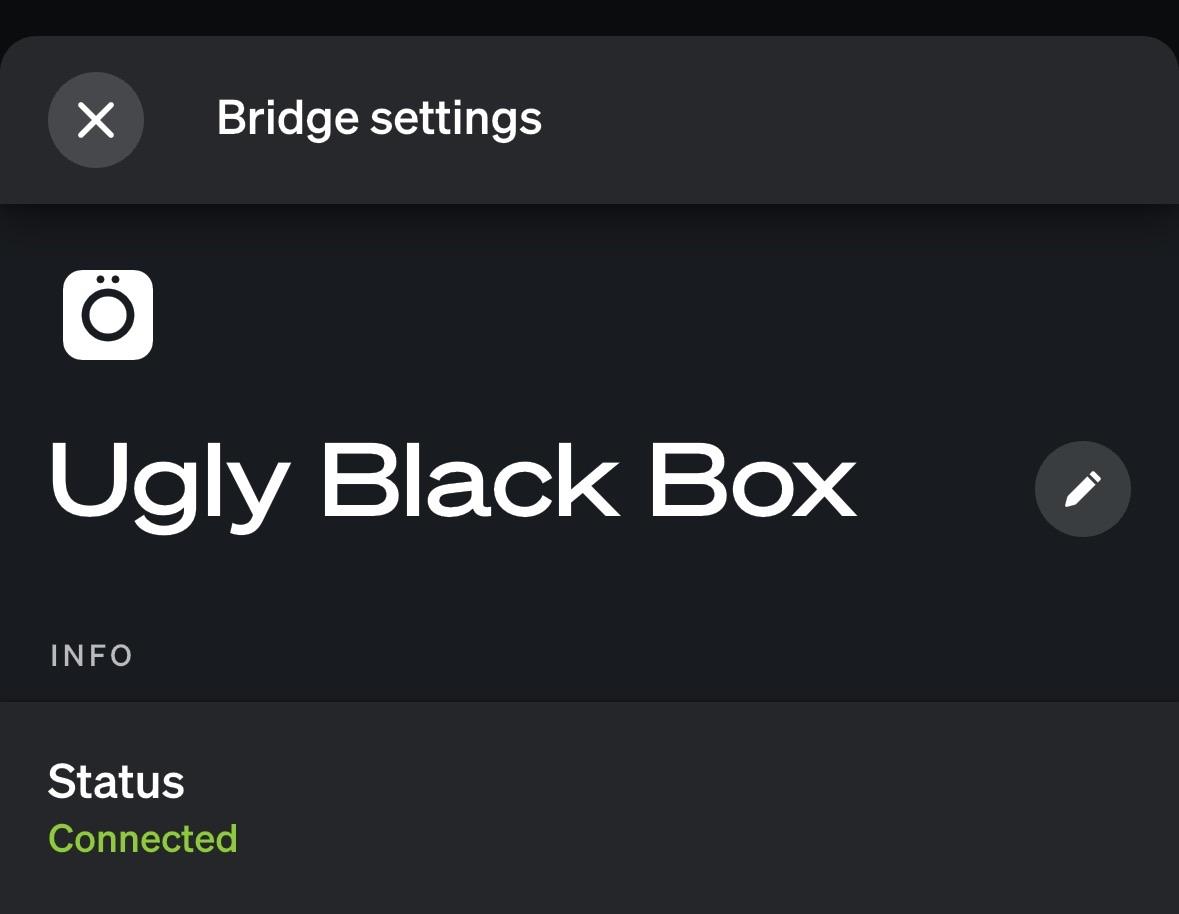Click the word "settings" in the header

click(x=456, y=120)
